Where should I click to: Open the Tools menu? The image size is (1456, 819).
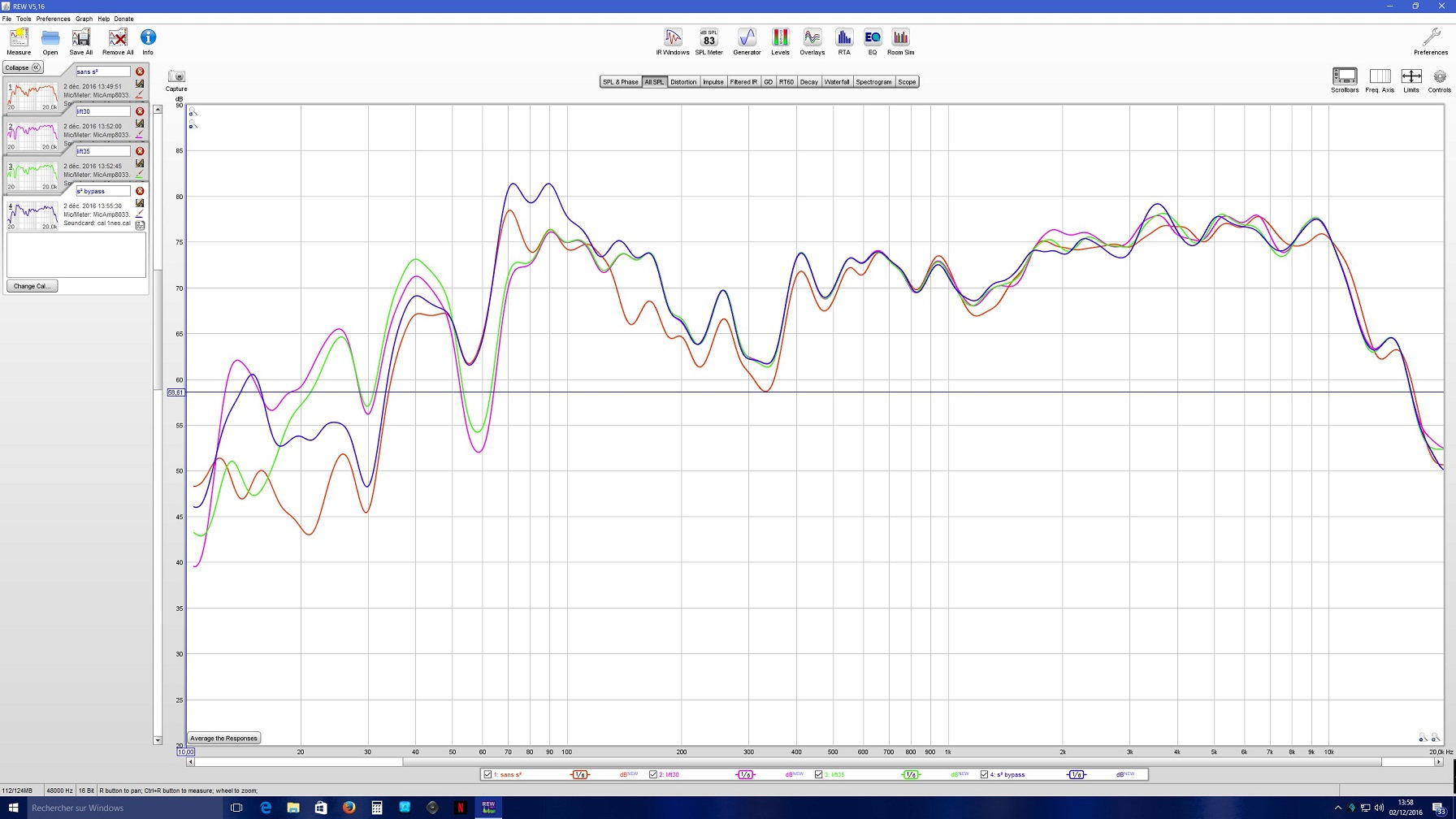(x=24, y=19)
